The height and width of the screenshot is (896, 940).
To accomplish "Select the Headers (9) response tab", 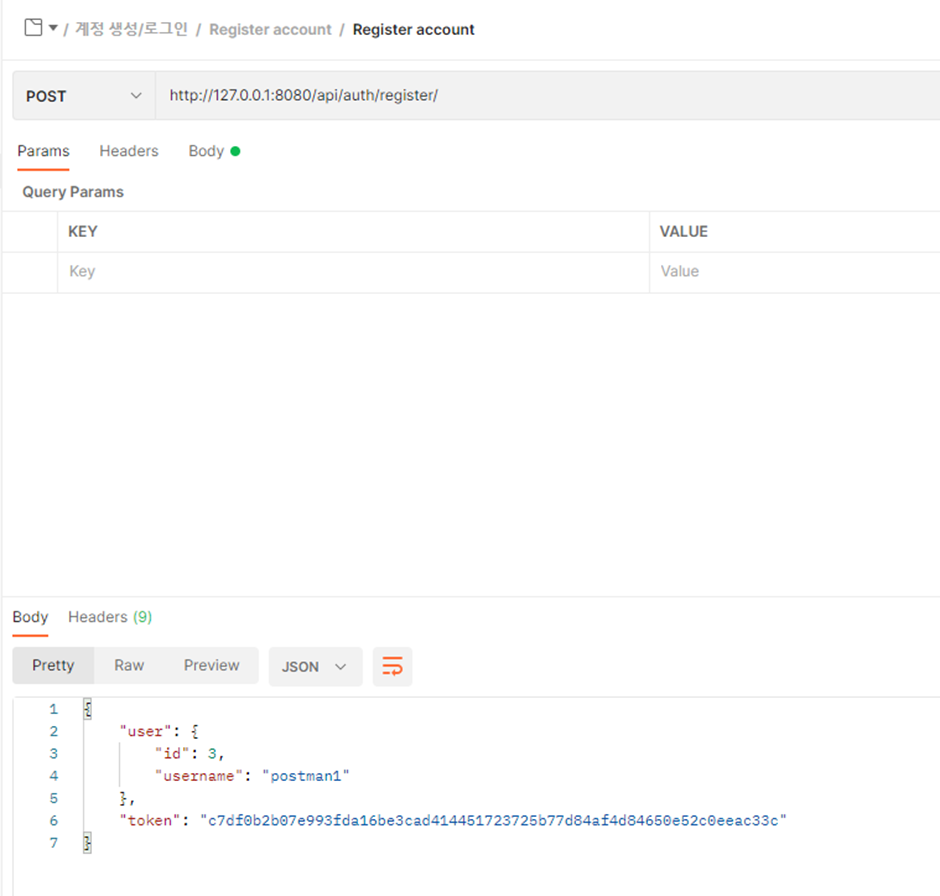I will pyautogui.click(x=109, y=617).
